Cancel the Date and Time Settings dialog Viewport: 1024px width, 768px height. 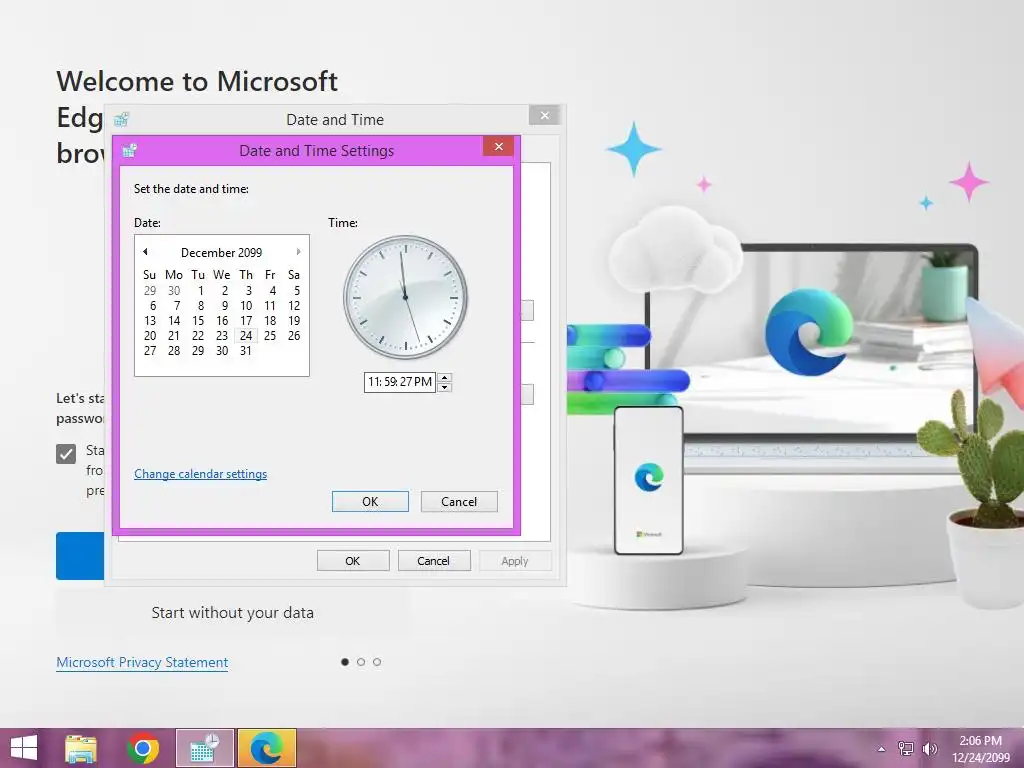pos(459,502)
